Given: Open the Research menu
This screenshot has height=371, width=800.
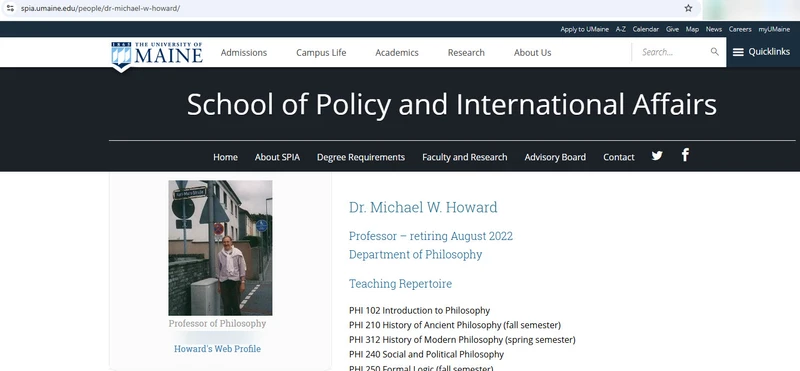Looking at the screenshot, I should (x=466, y=53).
